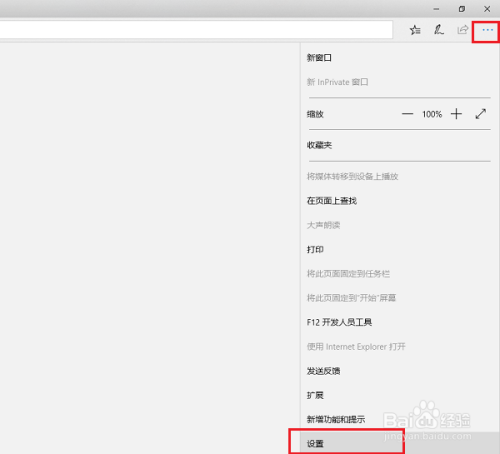The width and height of the screenshot is (500, 454).
Task: Open F12 开发人员工具
Action: (339, 322)
